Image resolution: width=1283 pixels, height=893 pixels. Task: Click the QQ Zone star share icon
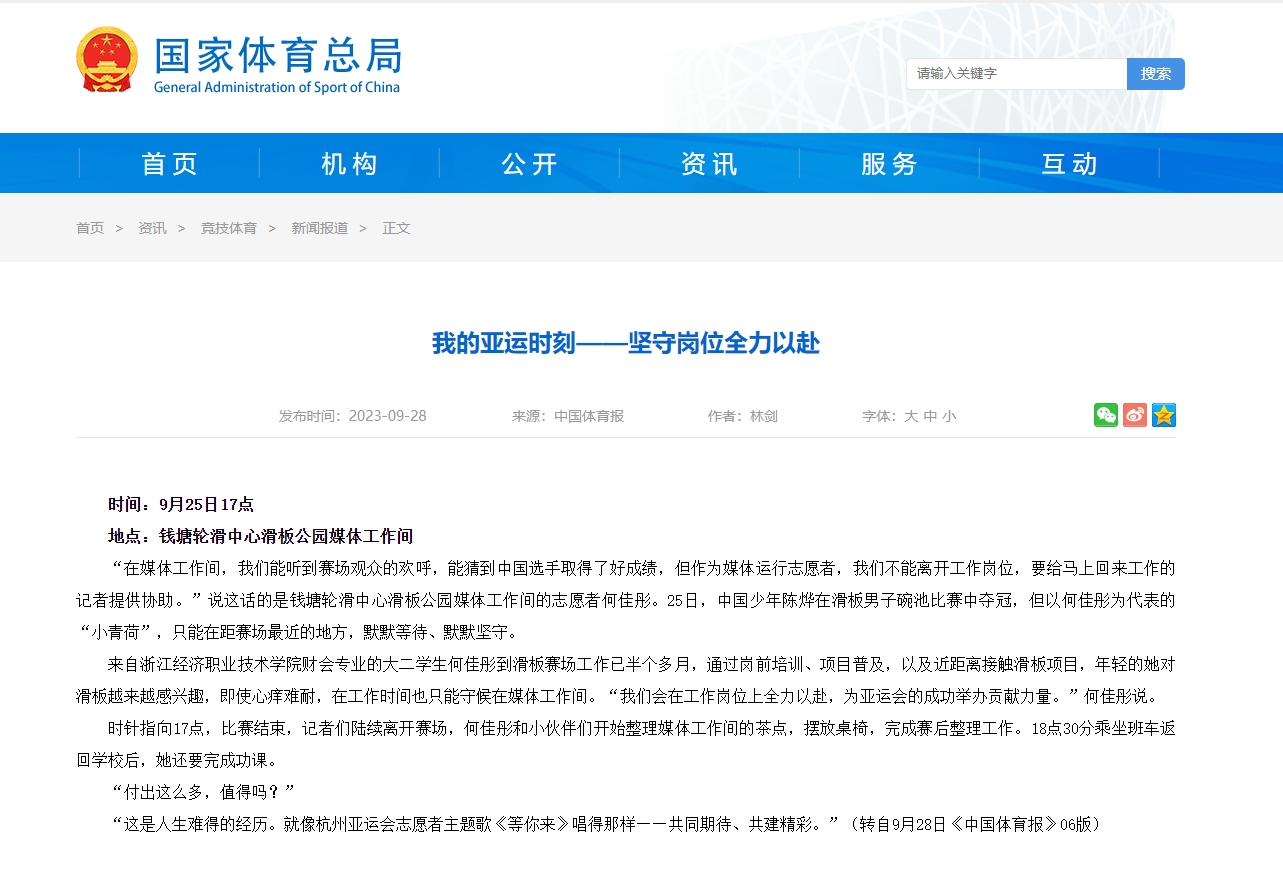[1163, 415]
